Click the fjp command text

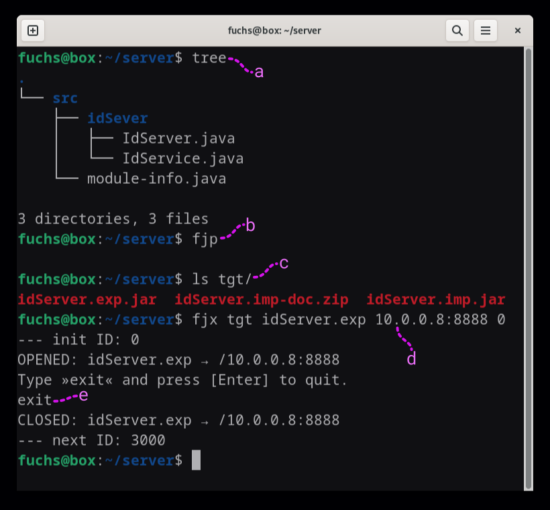coord(205,240)
